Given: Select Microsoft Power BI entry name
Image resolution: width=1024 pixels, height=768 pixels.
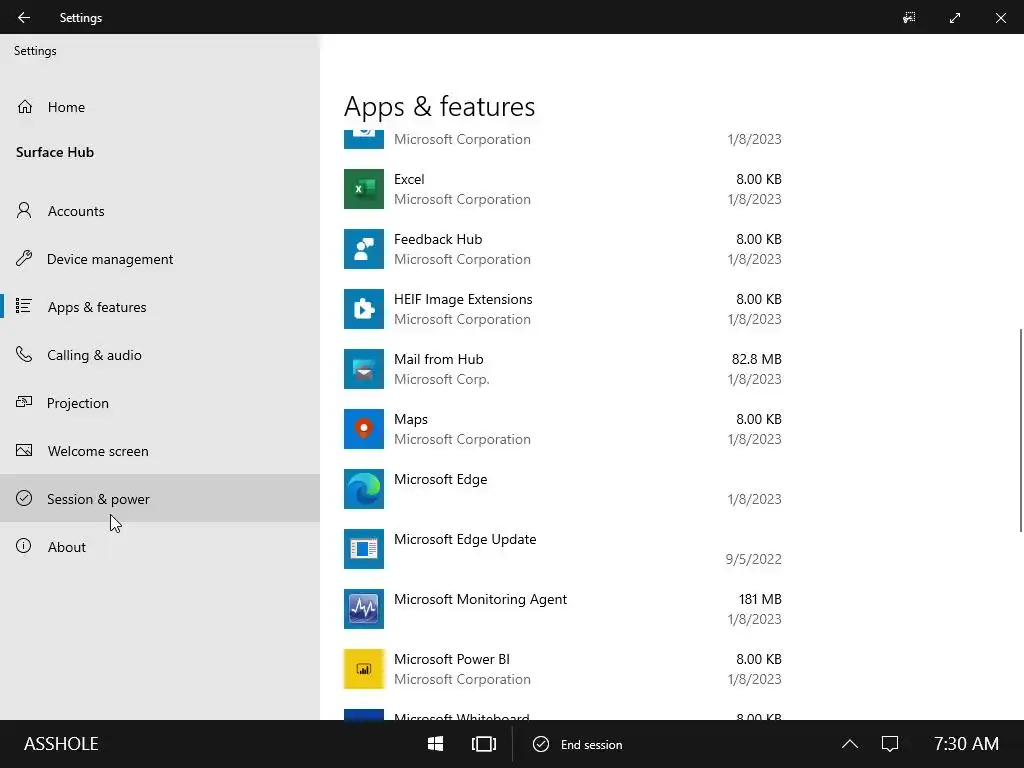Looking at the screenshot, I should [x=451, y=660].
